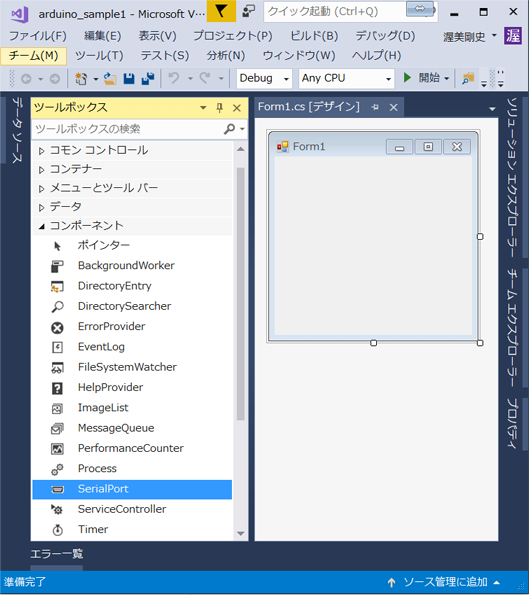Open the ファイル(F) menu
The image size is (529, 595).
point(38,36)
